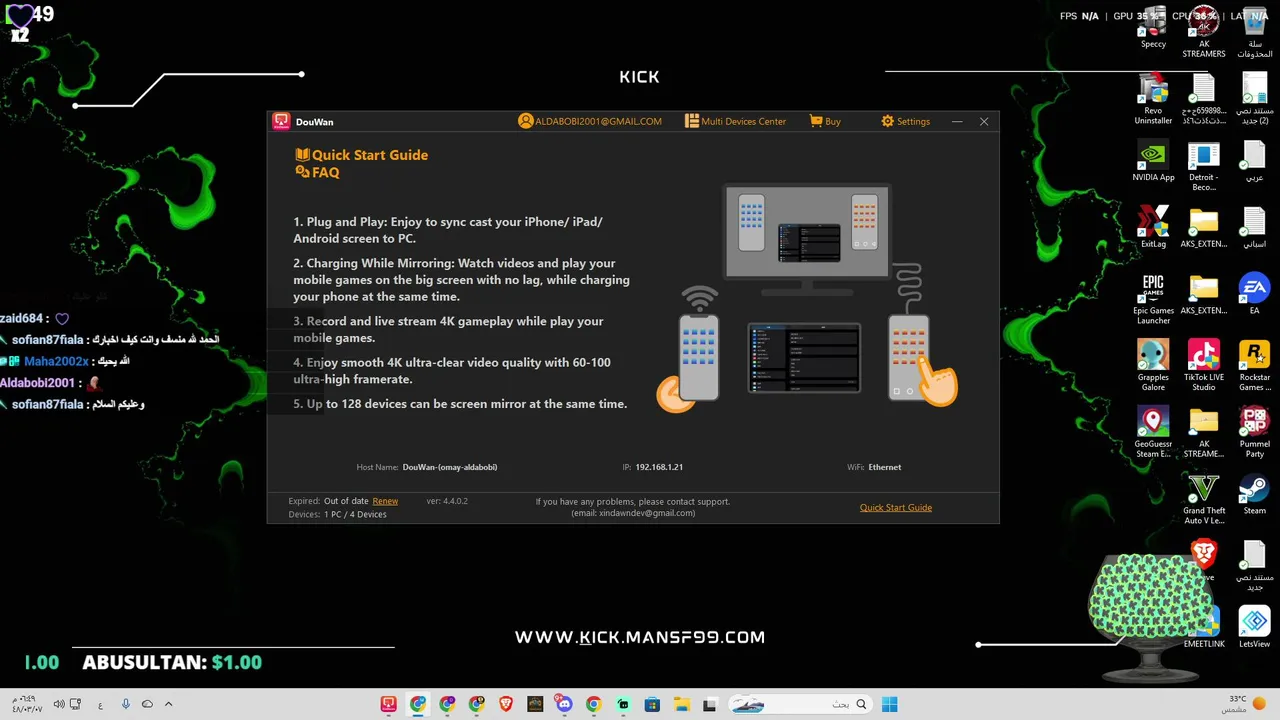The width and height of the screenshot is (1280, 720).
Task: Select the Pummel Party desktop icon
Action: click(1254, 433)
